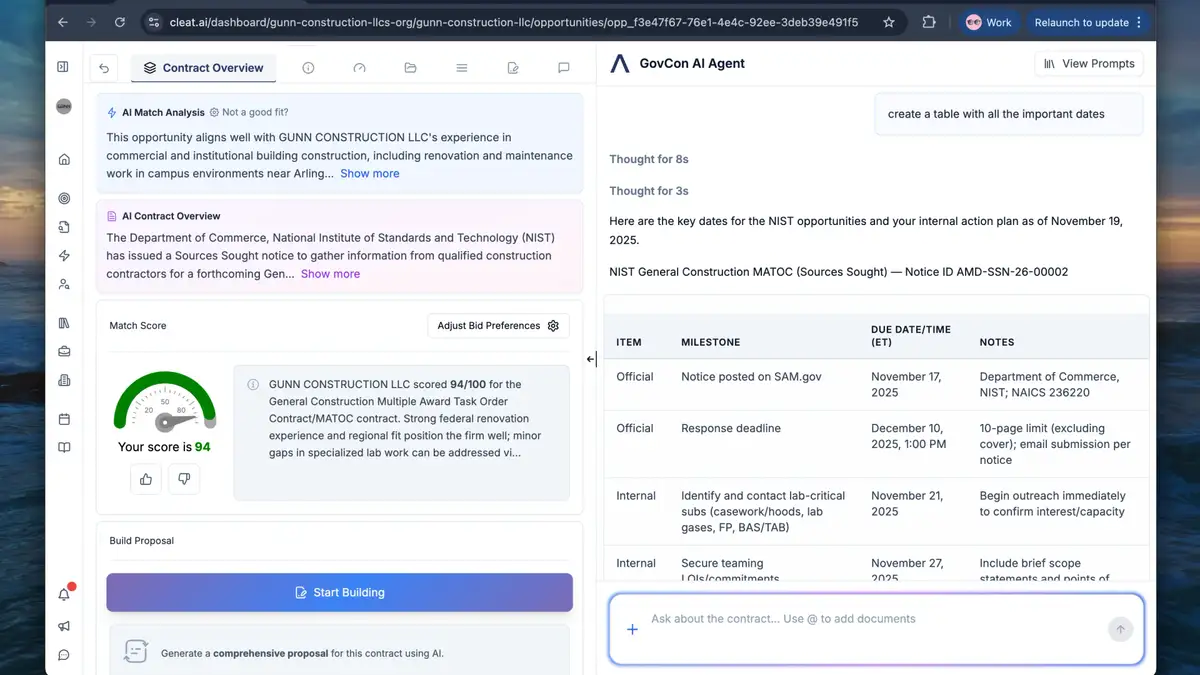Image resolution: width=1200 pixels, height=675 pixels.
Task: Click Relaunch to update button
Action: point(1088,22)
